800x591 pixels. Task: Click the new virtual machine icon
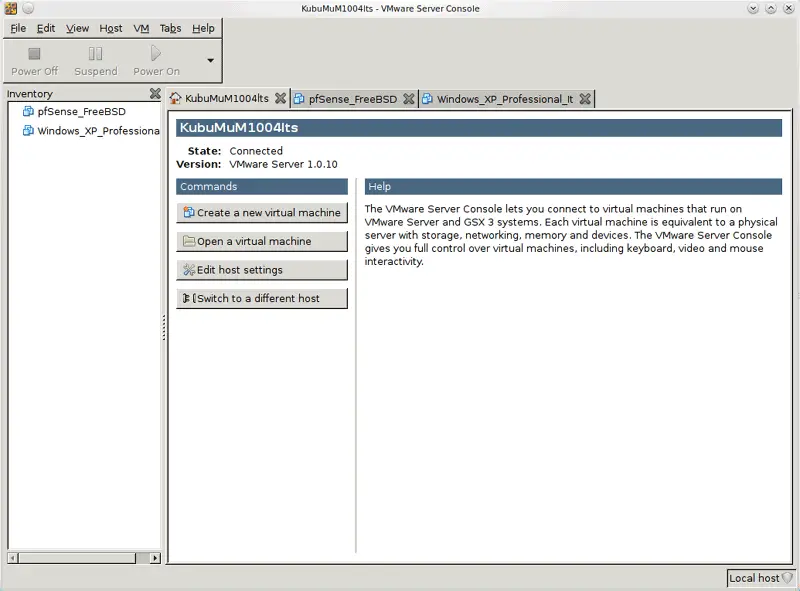189,212
